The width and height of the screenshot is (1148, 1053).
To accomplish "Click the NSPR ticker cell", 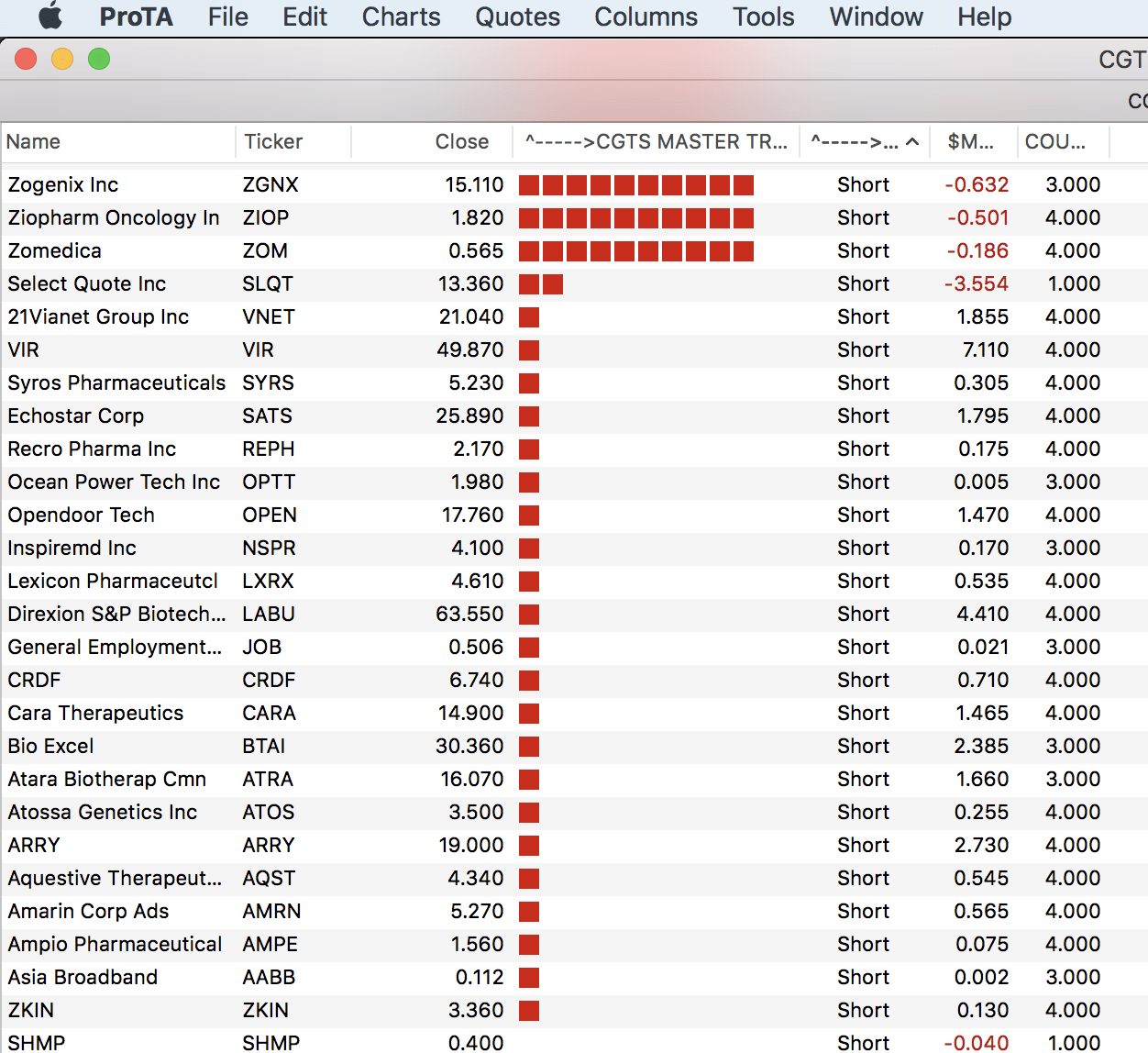I will (x=269, y=548).
